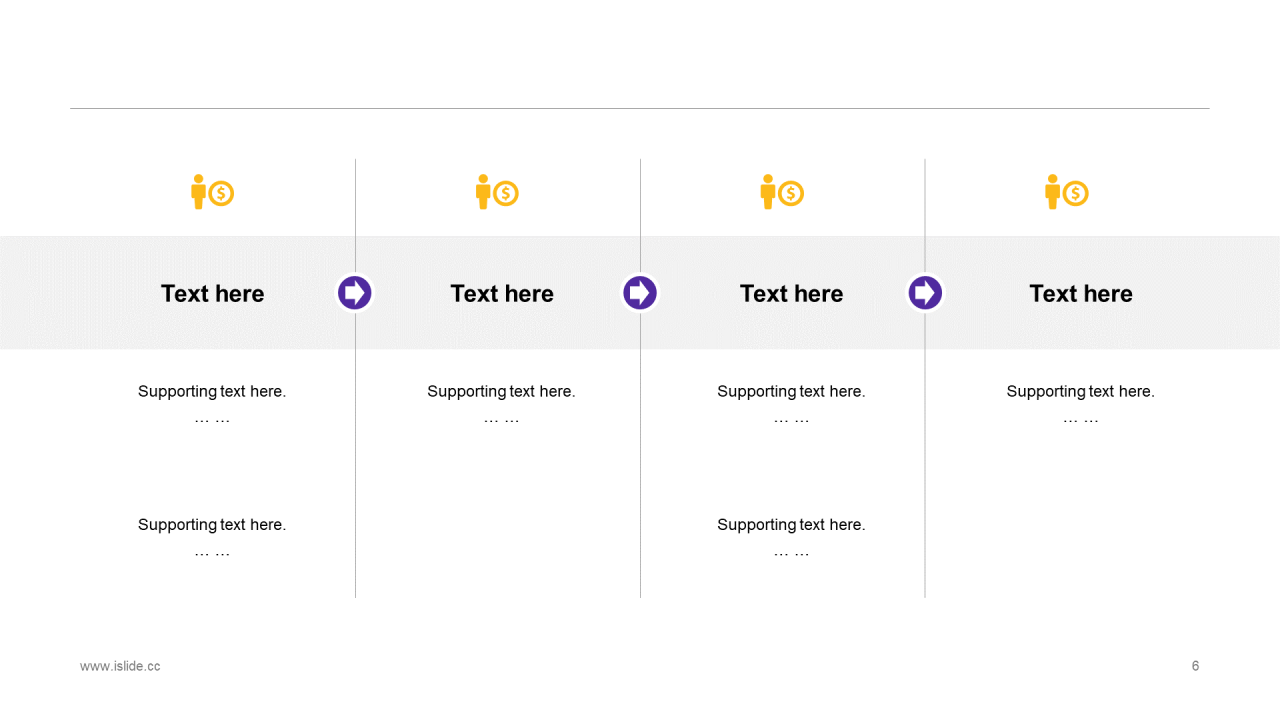Click the first column's lower supporting text
Viewport: 1280px width, 720px height.
[x=212, y=525]
